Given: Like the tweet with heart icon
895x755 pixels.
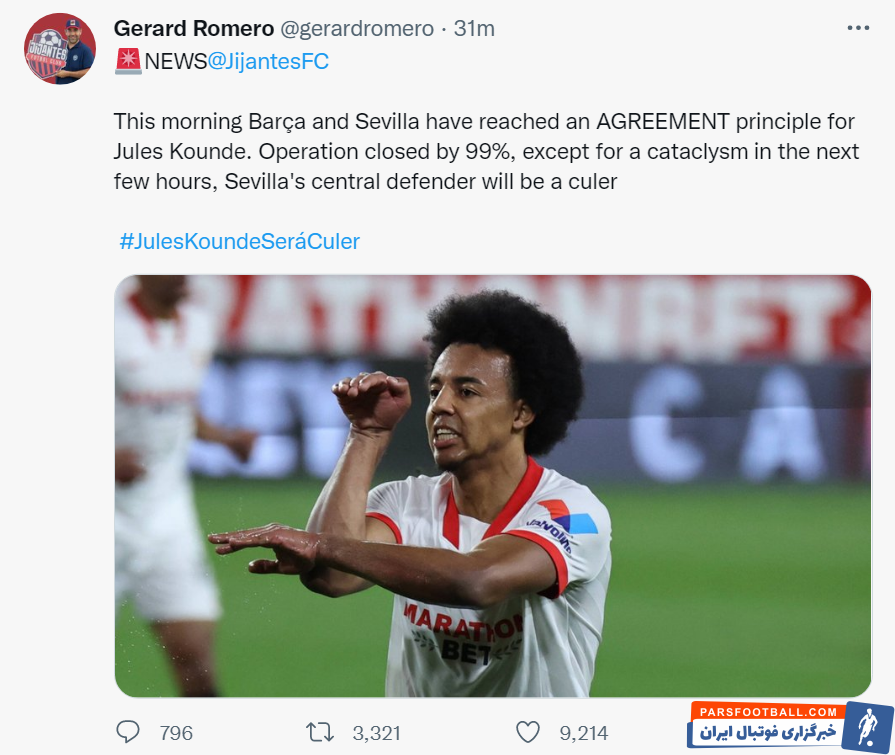Looking at the screenshot, I should (528, 732).
